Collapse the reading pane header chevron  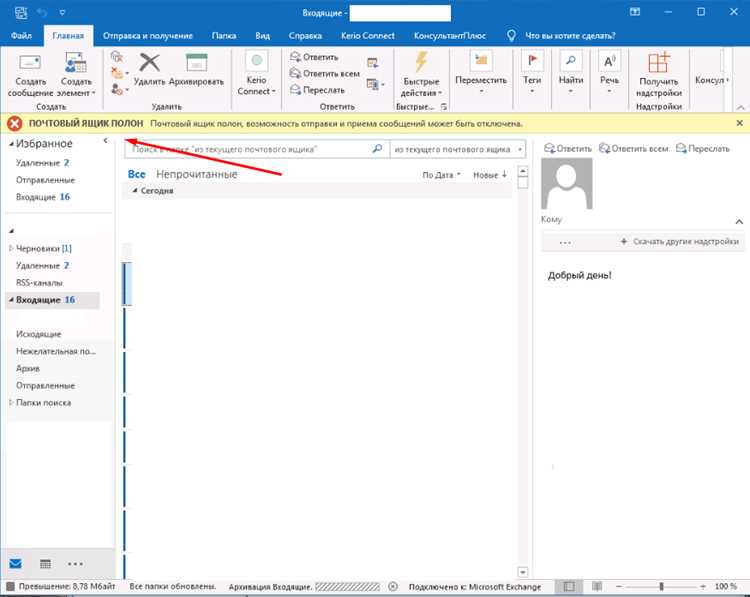point(739,221)
